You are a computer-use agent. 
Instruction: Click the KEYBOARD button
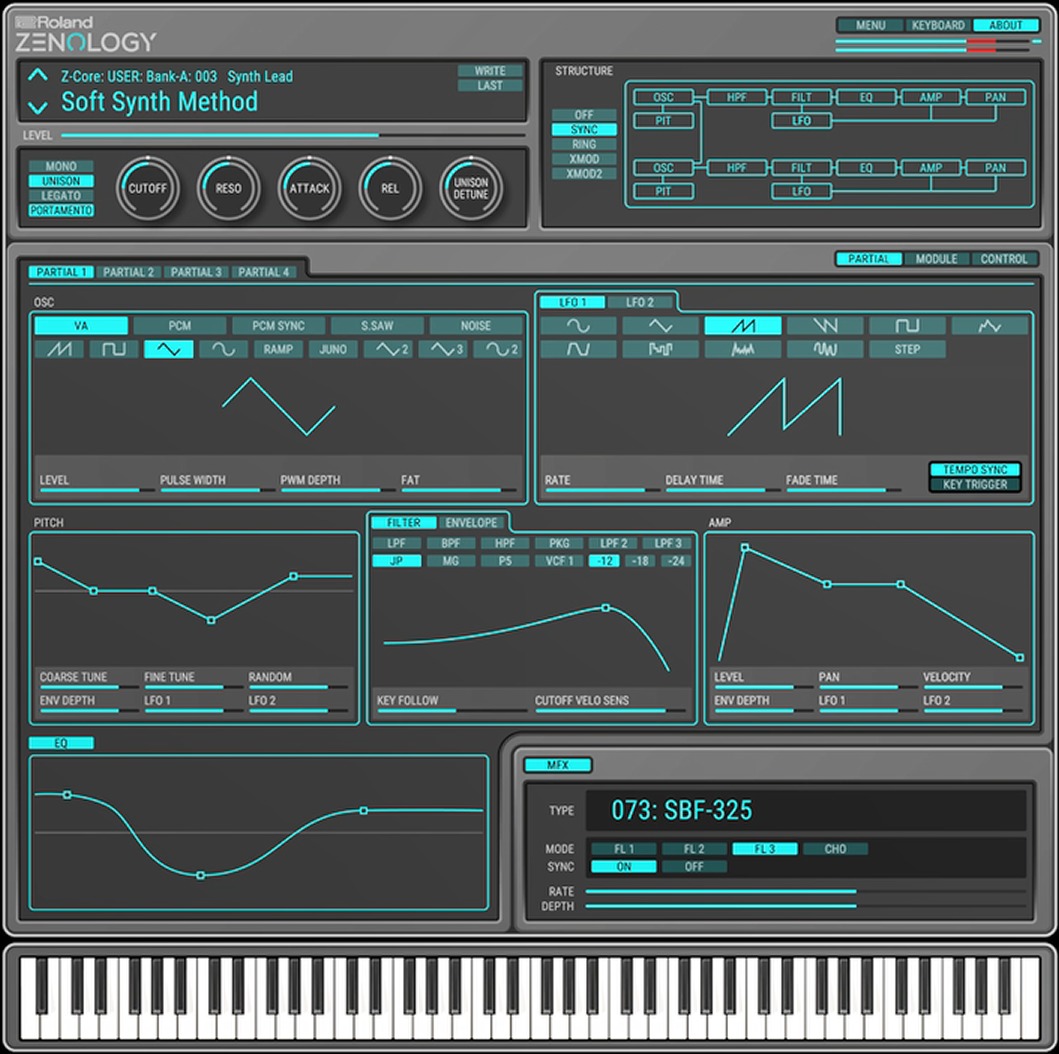pyautogui.click(x=938, y=25)
